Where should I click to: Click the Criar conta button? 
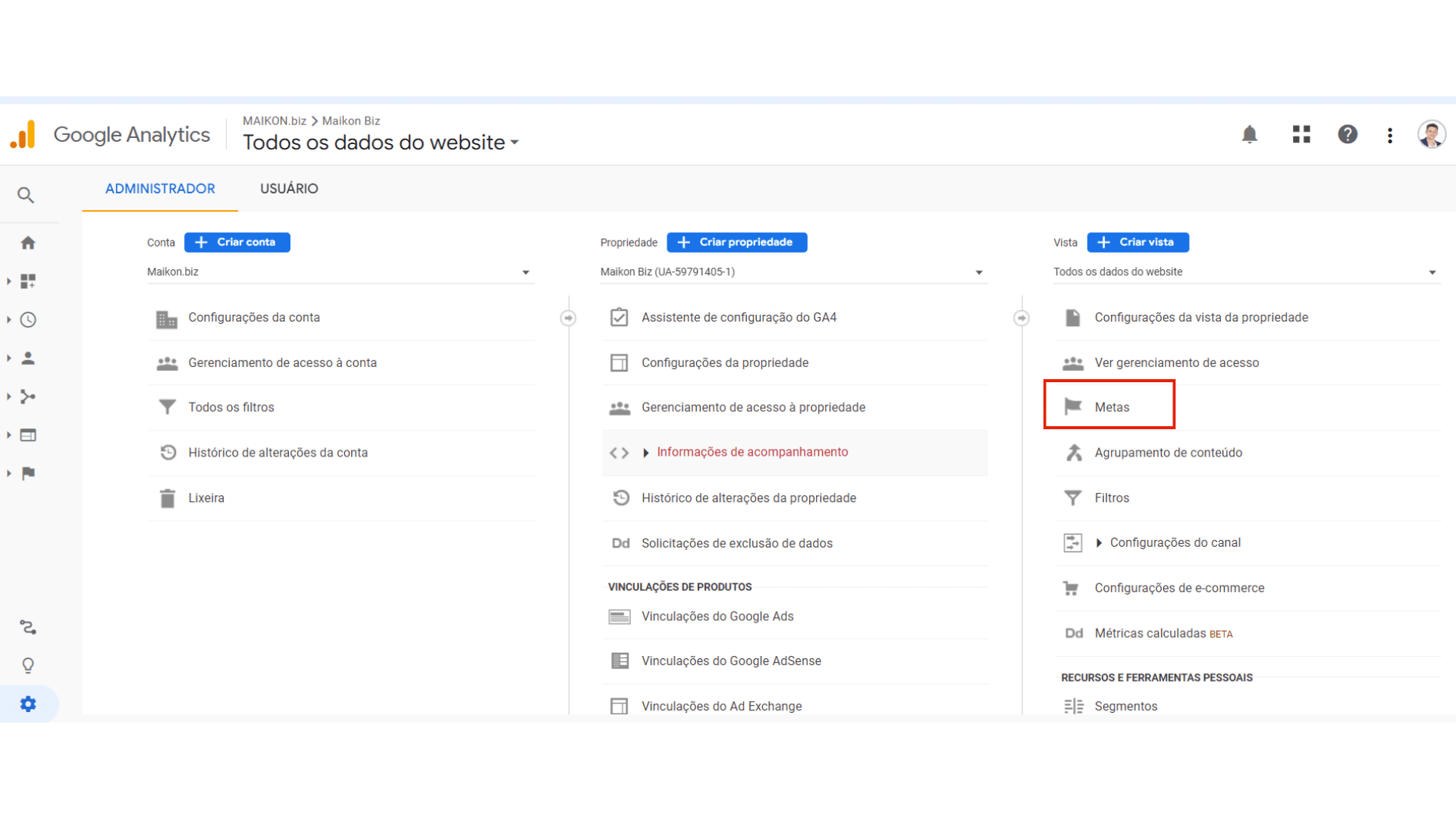pos(237,243)
